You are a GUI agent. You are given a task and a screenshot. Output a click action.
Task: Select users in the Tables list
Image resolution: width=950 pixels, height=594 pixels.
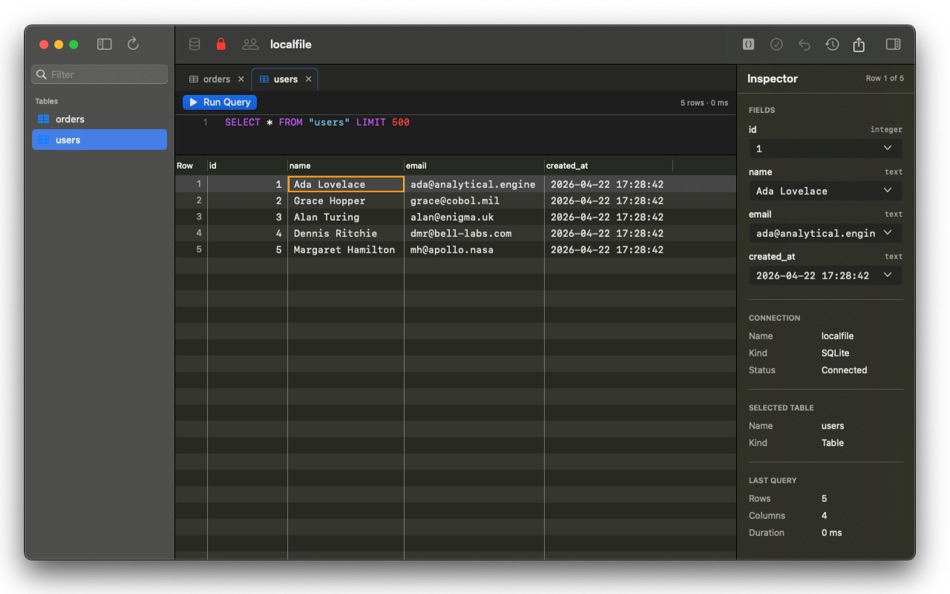pos(99,140)
